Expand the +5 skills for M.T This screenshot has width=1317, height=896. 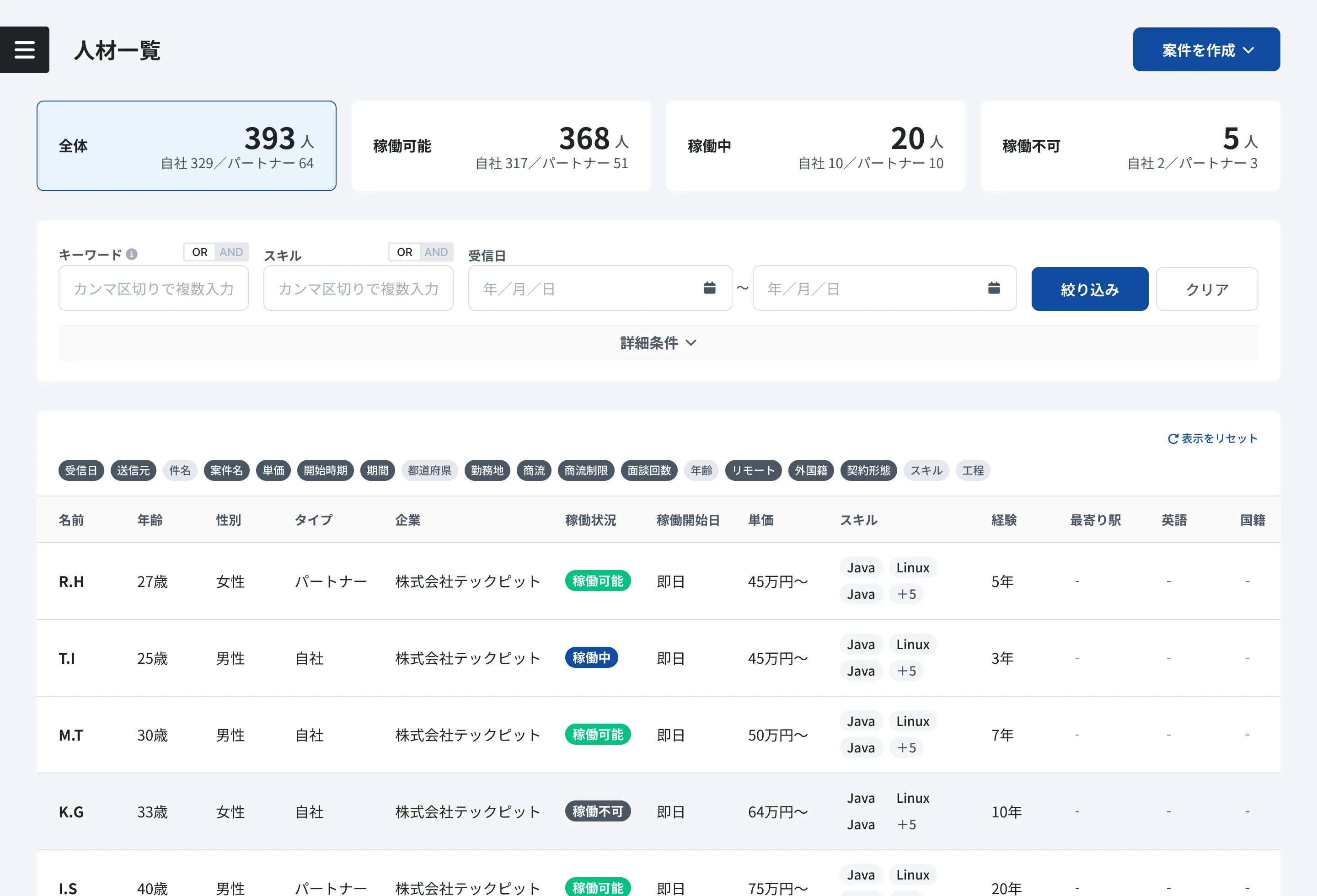click(x=906, y=747)
